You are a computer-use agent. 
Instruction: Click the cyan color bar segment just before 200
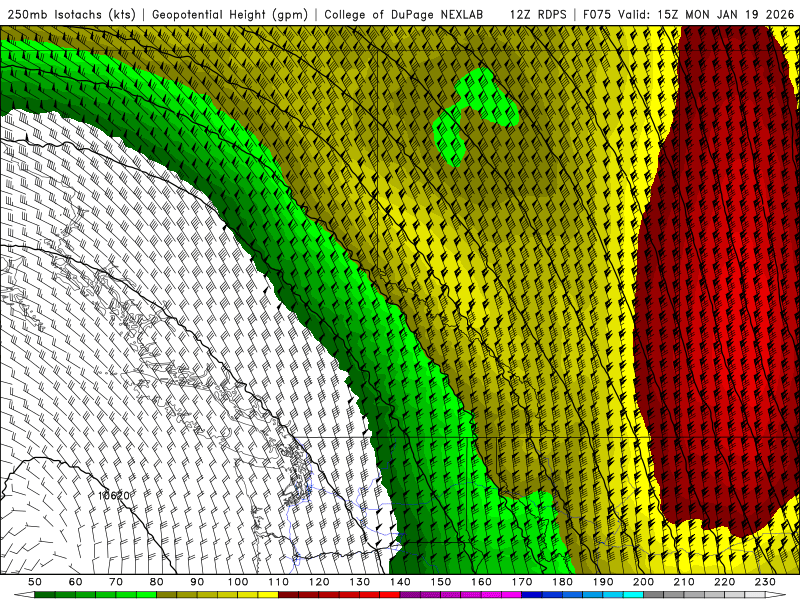[x=633, y=595]
